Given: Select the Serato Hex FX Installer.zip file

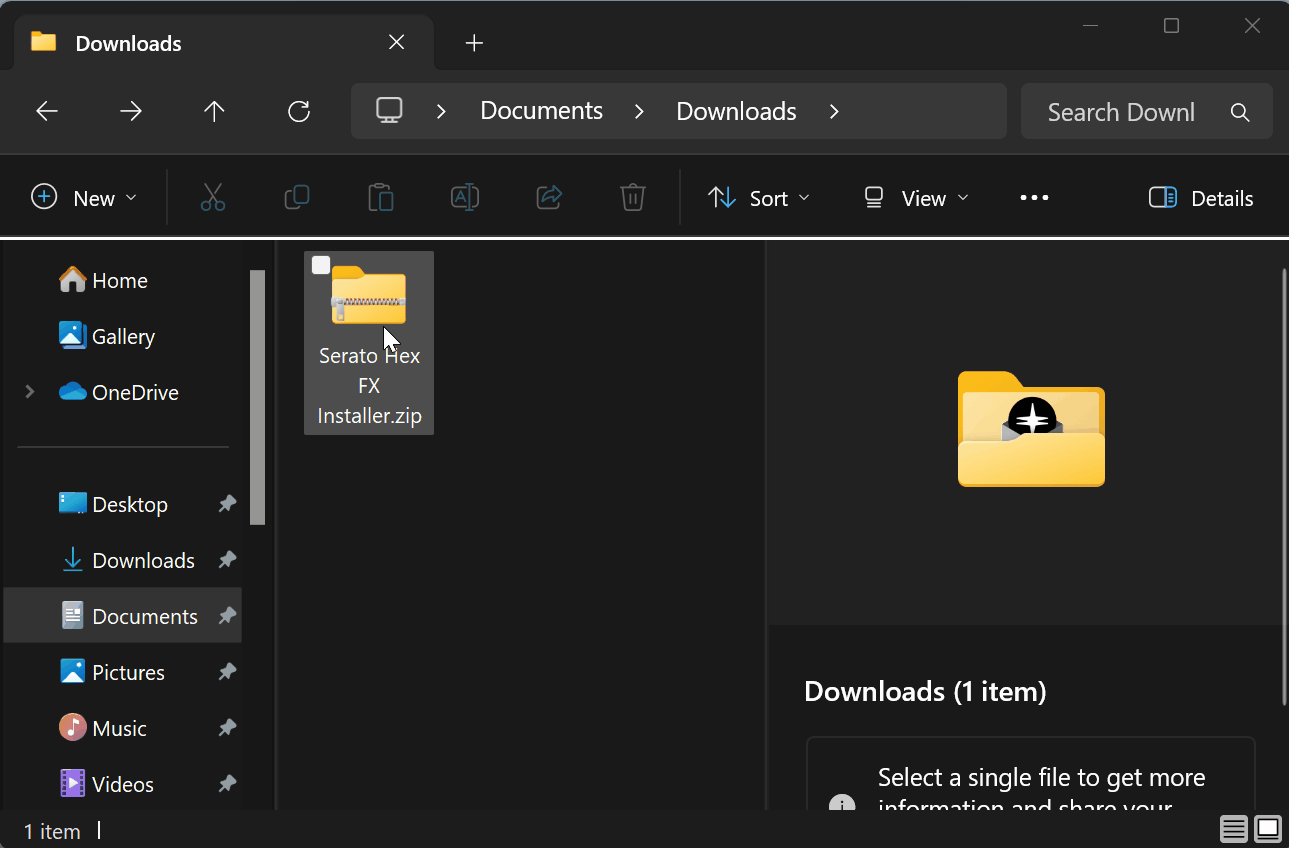Looking at the screenshot, I should point(369,343).
